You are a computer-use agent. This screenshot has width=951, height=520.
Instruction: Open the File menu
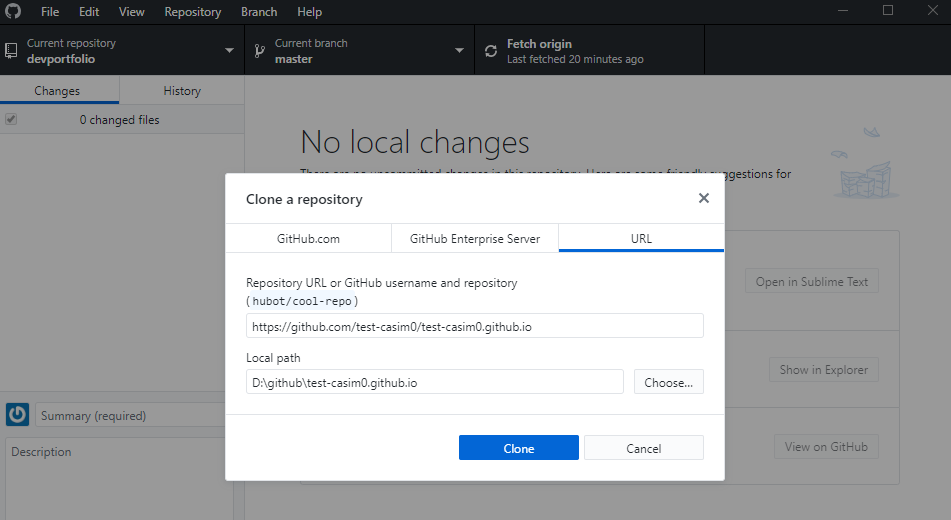click(50, 12)
